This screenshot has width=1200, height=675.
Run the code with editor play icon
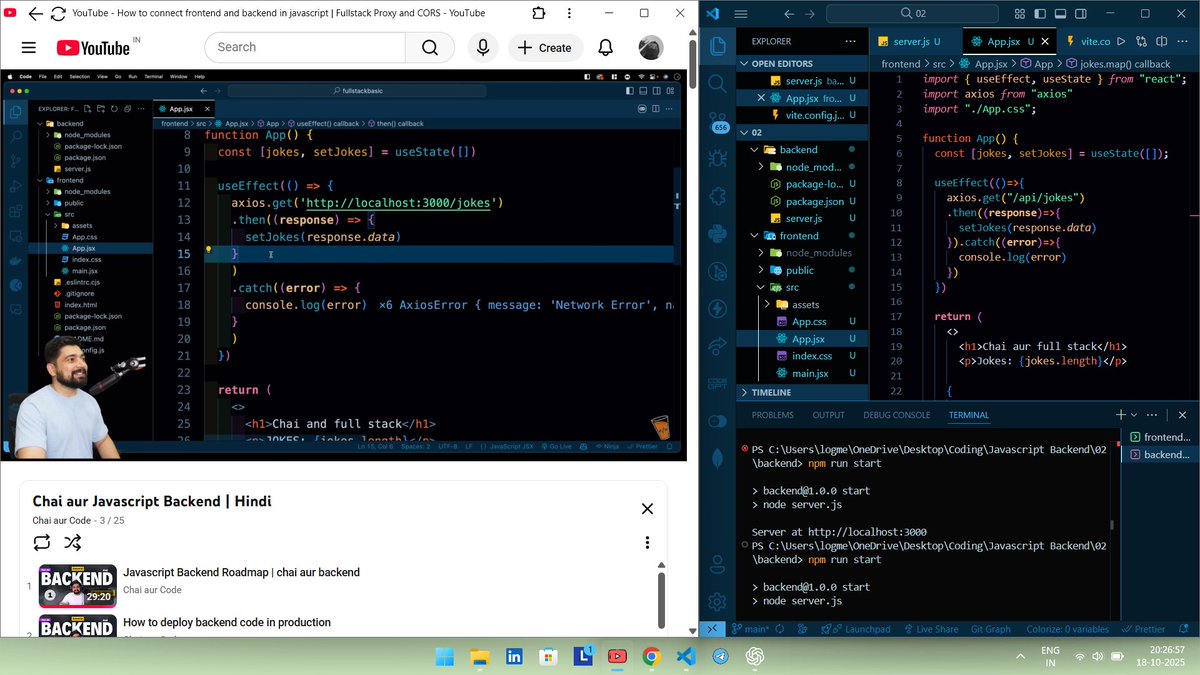(x=1122, y=41)
